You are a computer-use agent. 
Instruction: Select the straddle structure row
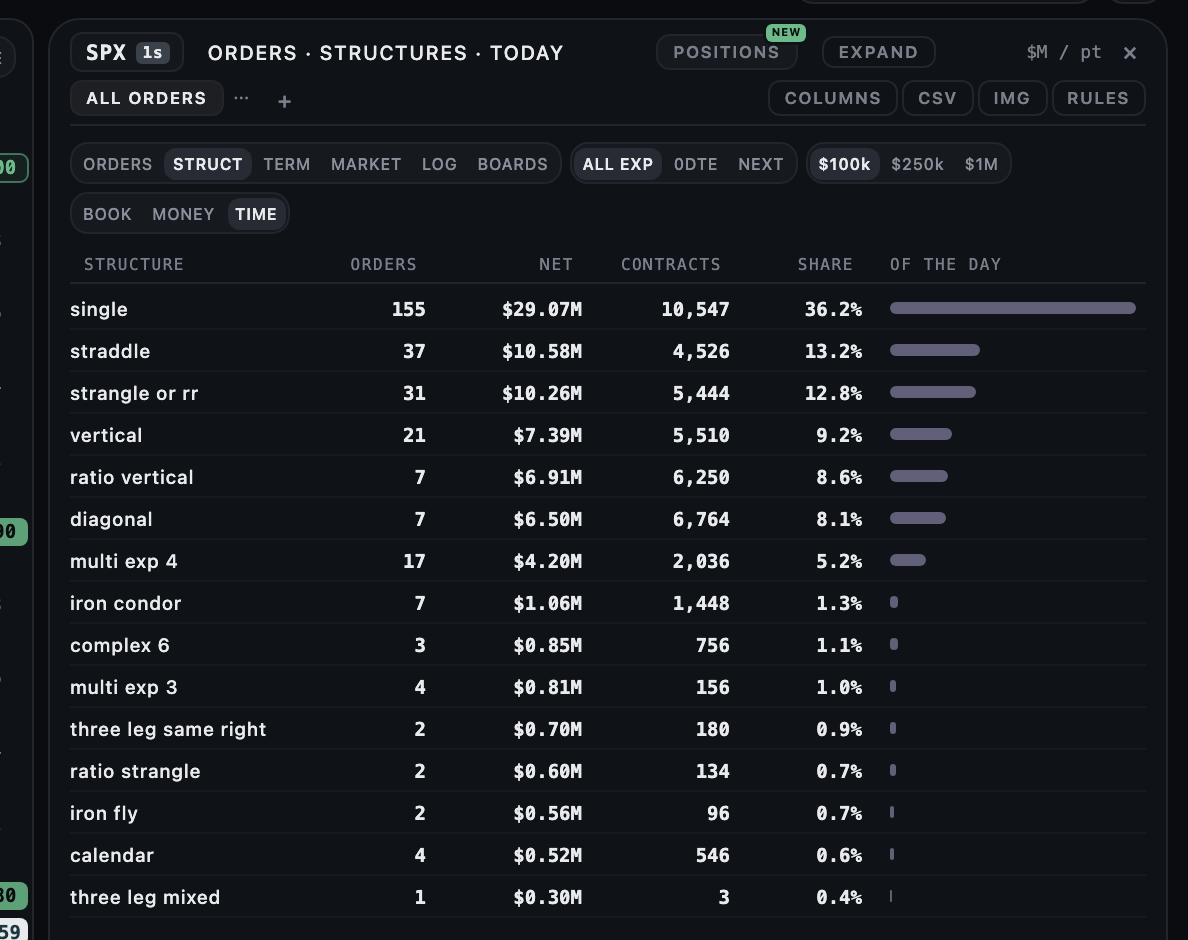608,351
